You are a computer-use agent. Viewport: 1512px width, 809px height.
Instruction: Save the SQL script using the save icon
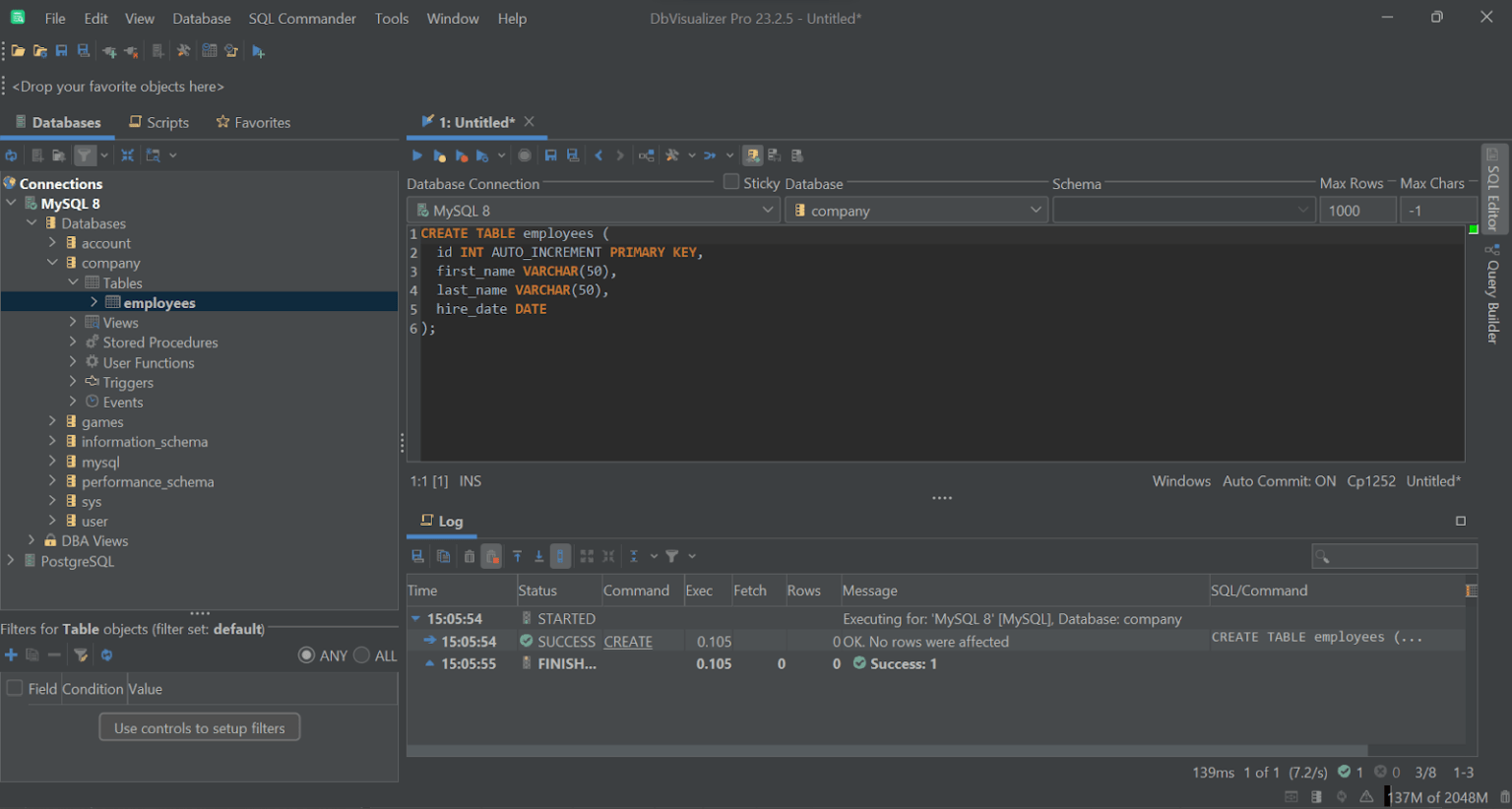550,155
